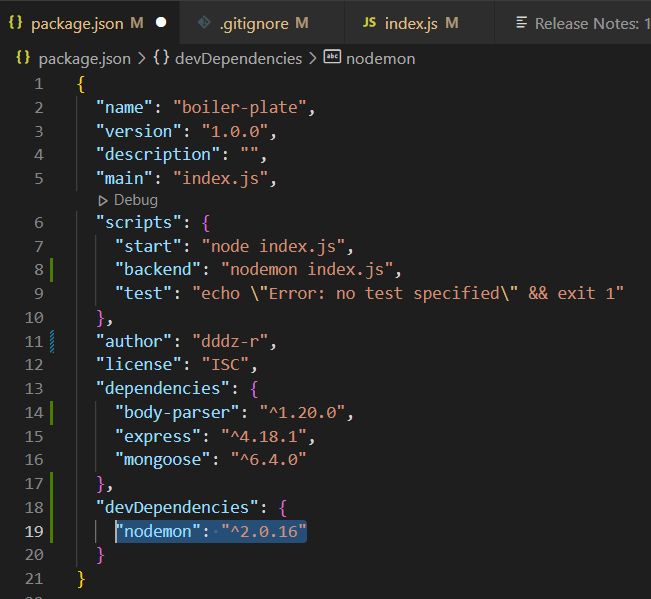Image resolution: width=651 pixels, height=599 pixels.
Task: Click the "test" key on line 9
Action: click(143, 293)
